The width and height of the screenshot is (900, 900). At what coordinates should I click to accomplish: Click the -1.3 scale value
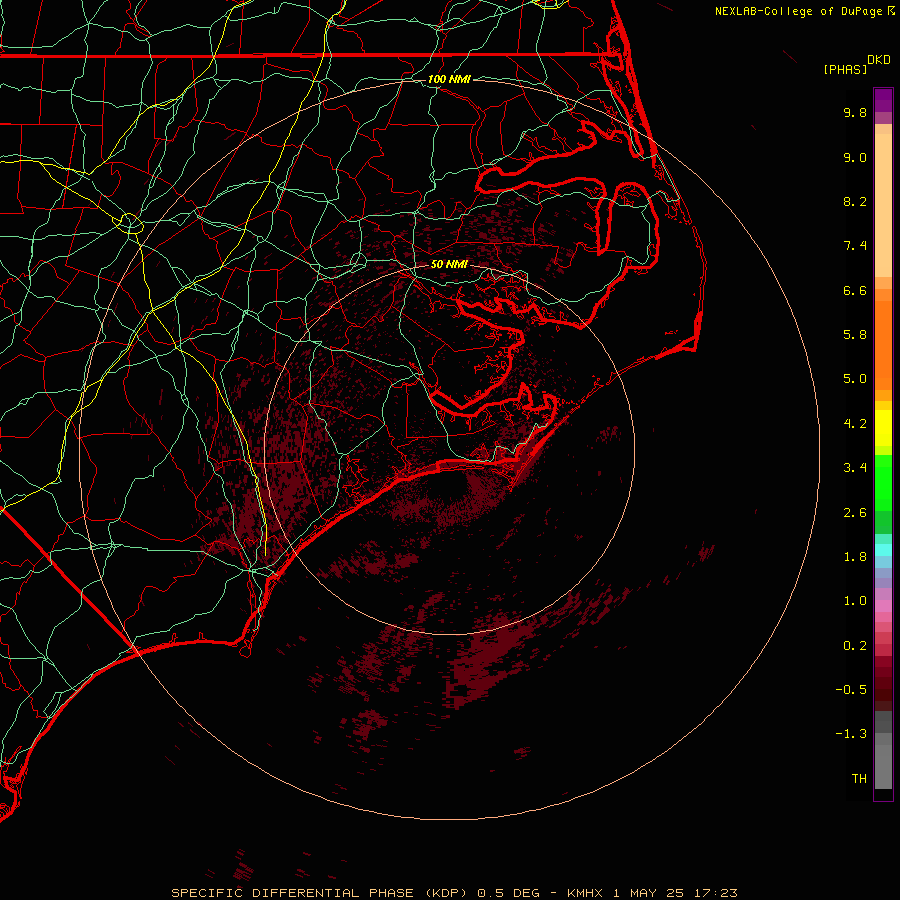(x=851, y=734)
